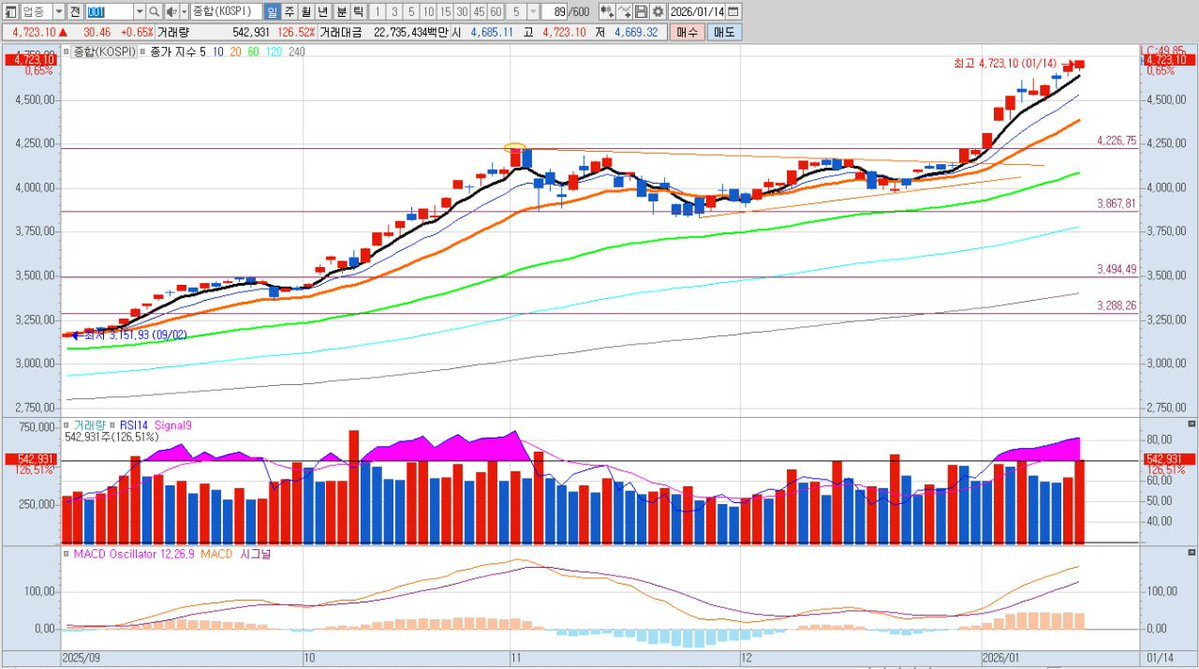Select the 틱 tick period button
Image resolution: width=1199 pixels, height=669 pixels.
[x=358, y=11]
